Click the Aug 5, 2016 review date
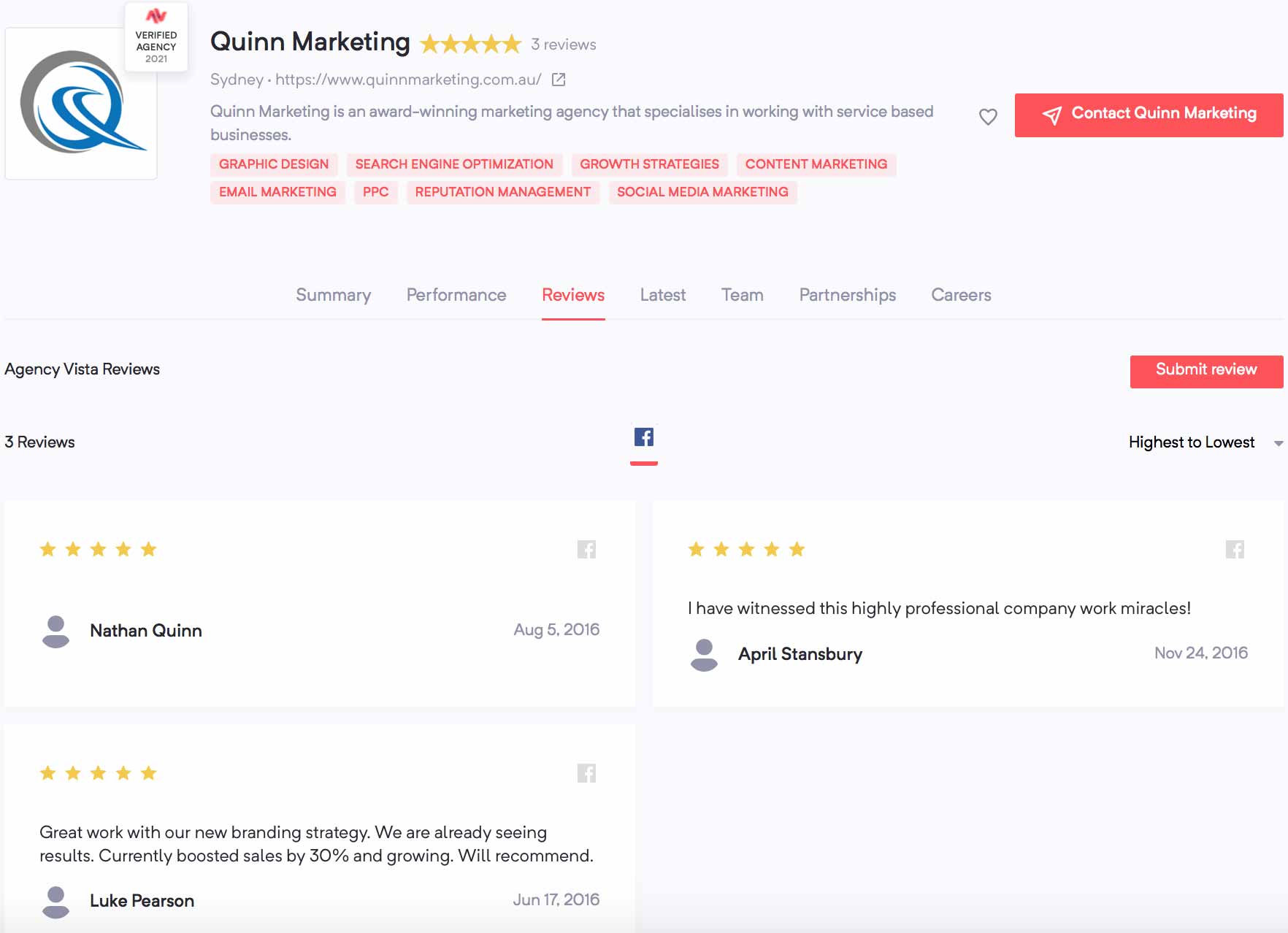The width and height of the screenshot is (1288, 933). pos(556,630)
